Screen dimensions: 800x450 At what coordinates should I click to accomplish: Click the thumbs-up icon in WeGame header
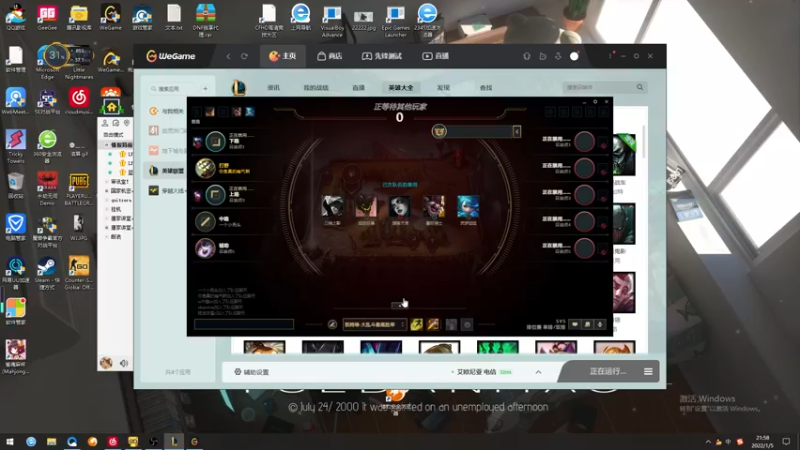(x=542, y=56)
